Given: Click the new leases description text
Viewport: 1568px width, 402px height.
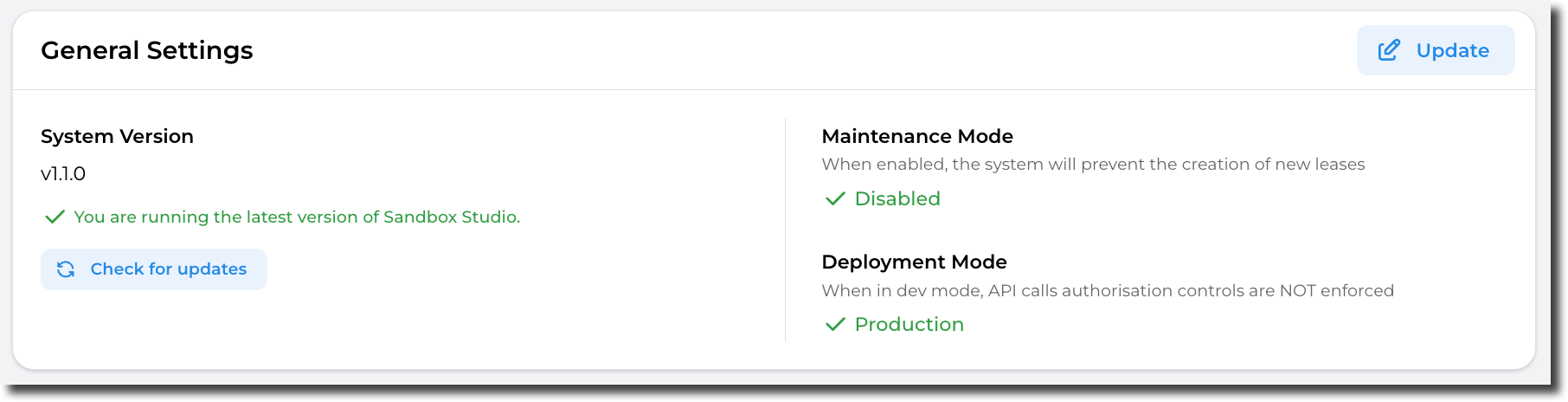Looking at the screenshot, I should 1093,165.
